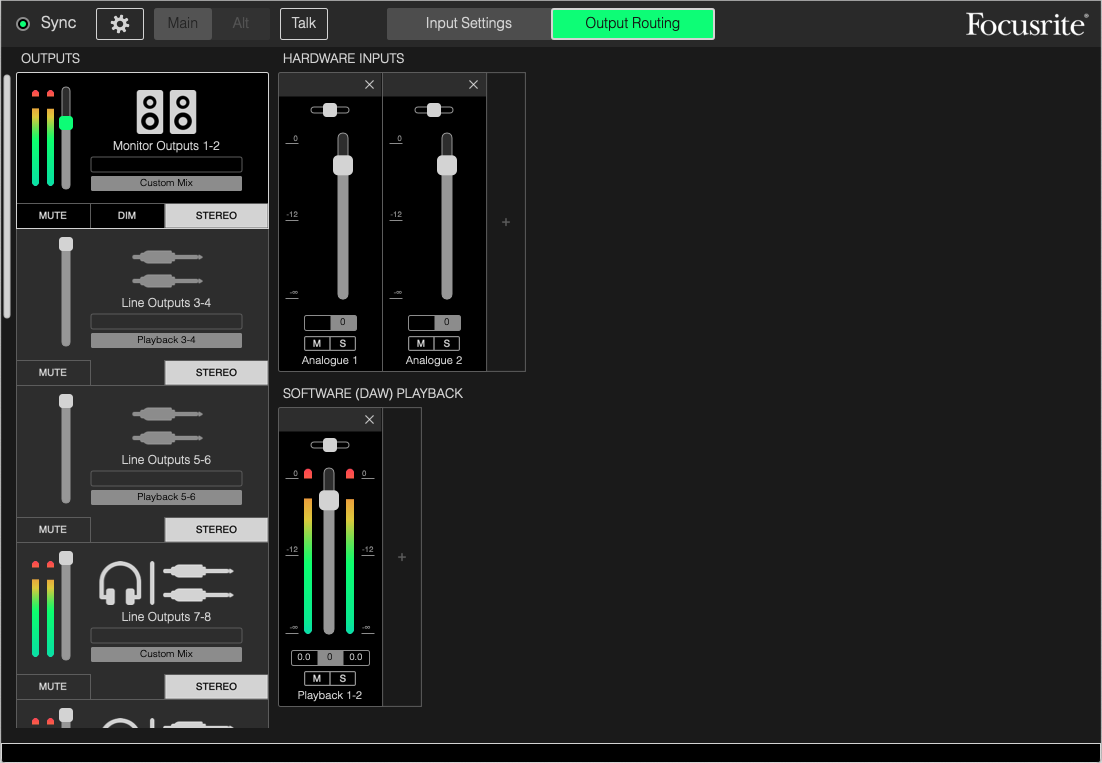Click the jack connector icons on Line Outputs 5-6

click(x=166, y=419)
